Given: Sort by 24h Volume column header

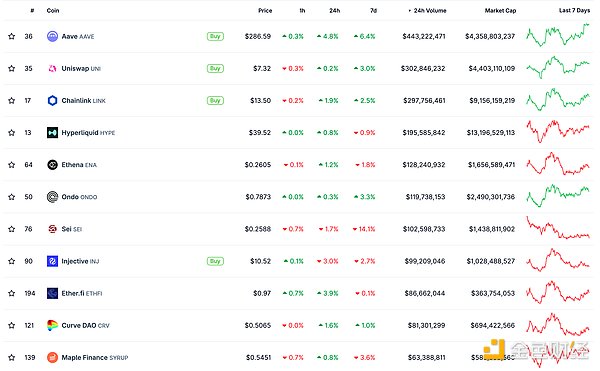Looking at the screenshot, I should click(427, 11).
